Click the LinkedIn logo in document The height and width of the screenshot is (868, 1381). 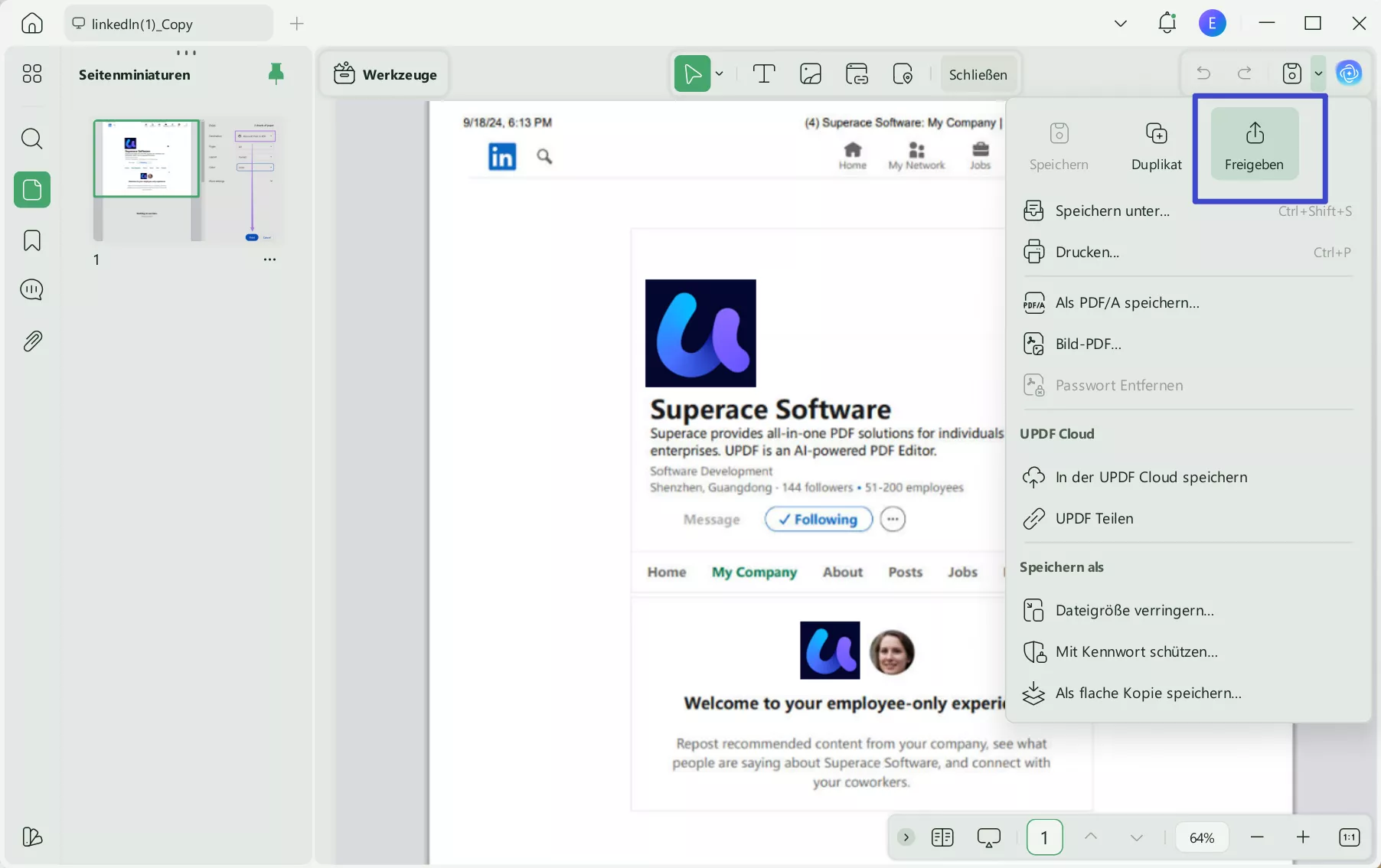(502, 156)
